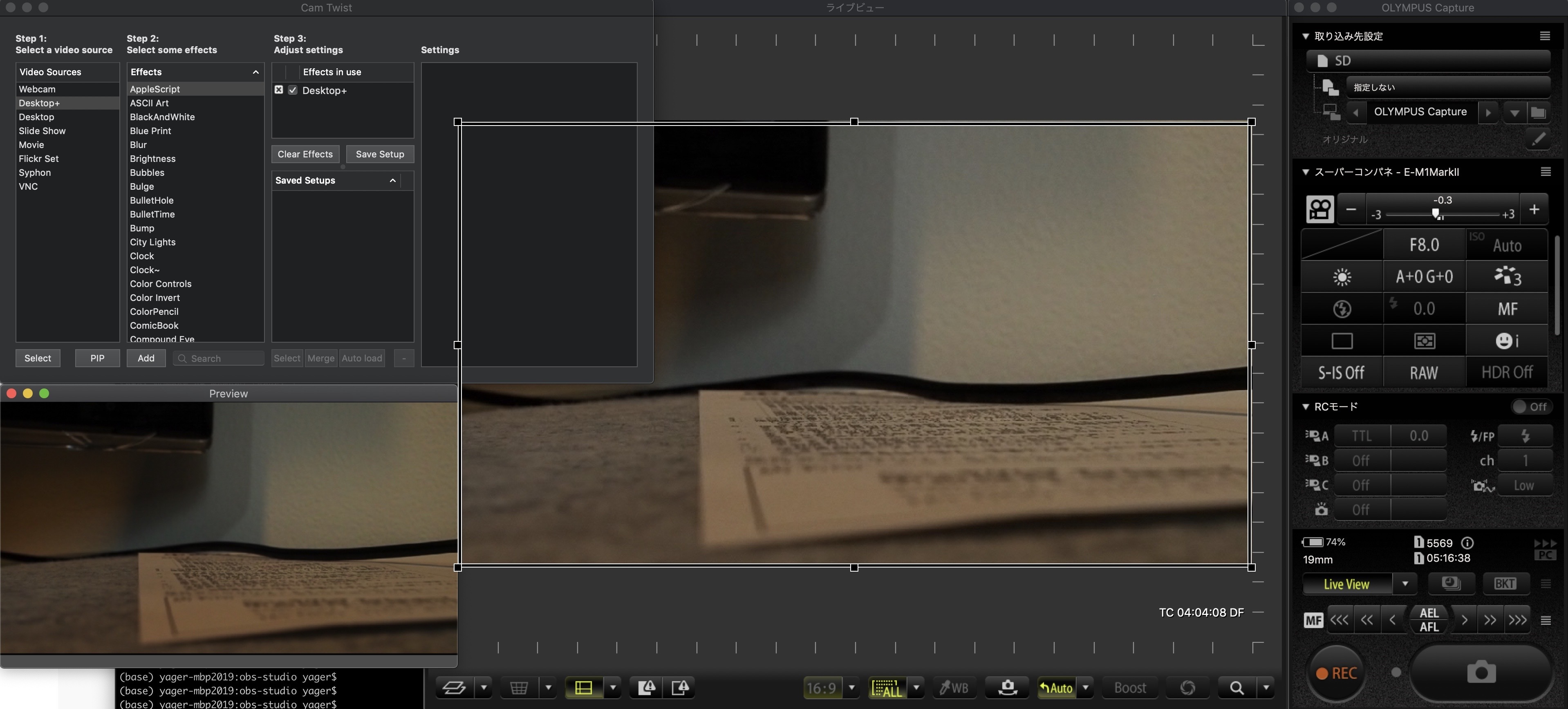Click the exposure compensation slider handle
Screen dimensions: 1568x709
(1436, 213)
